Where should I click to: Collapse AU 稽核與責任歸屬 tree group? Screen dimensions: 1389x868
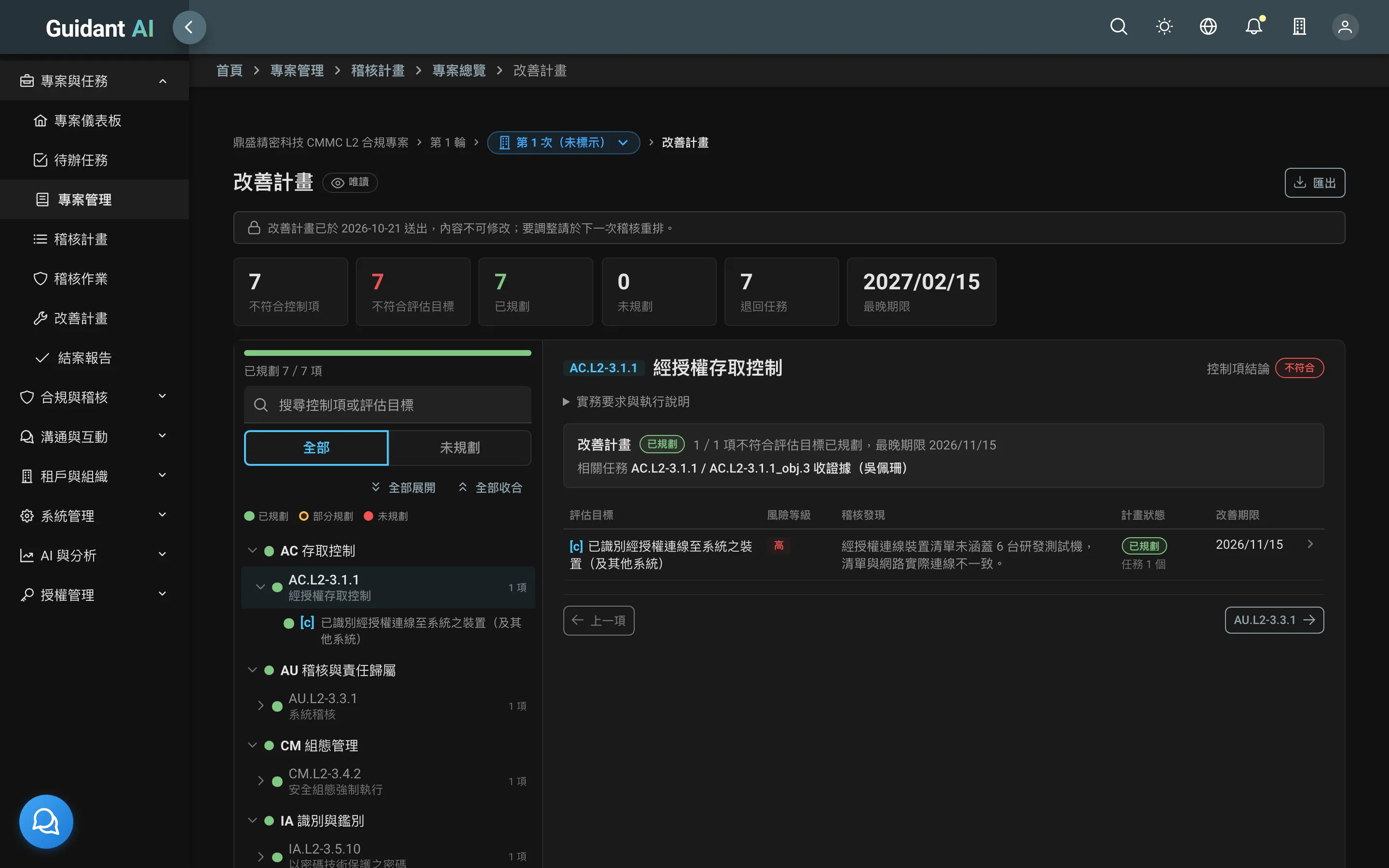252,670
